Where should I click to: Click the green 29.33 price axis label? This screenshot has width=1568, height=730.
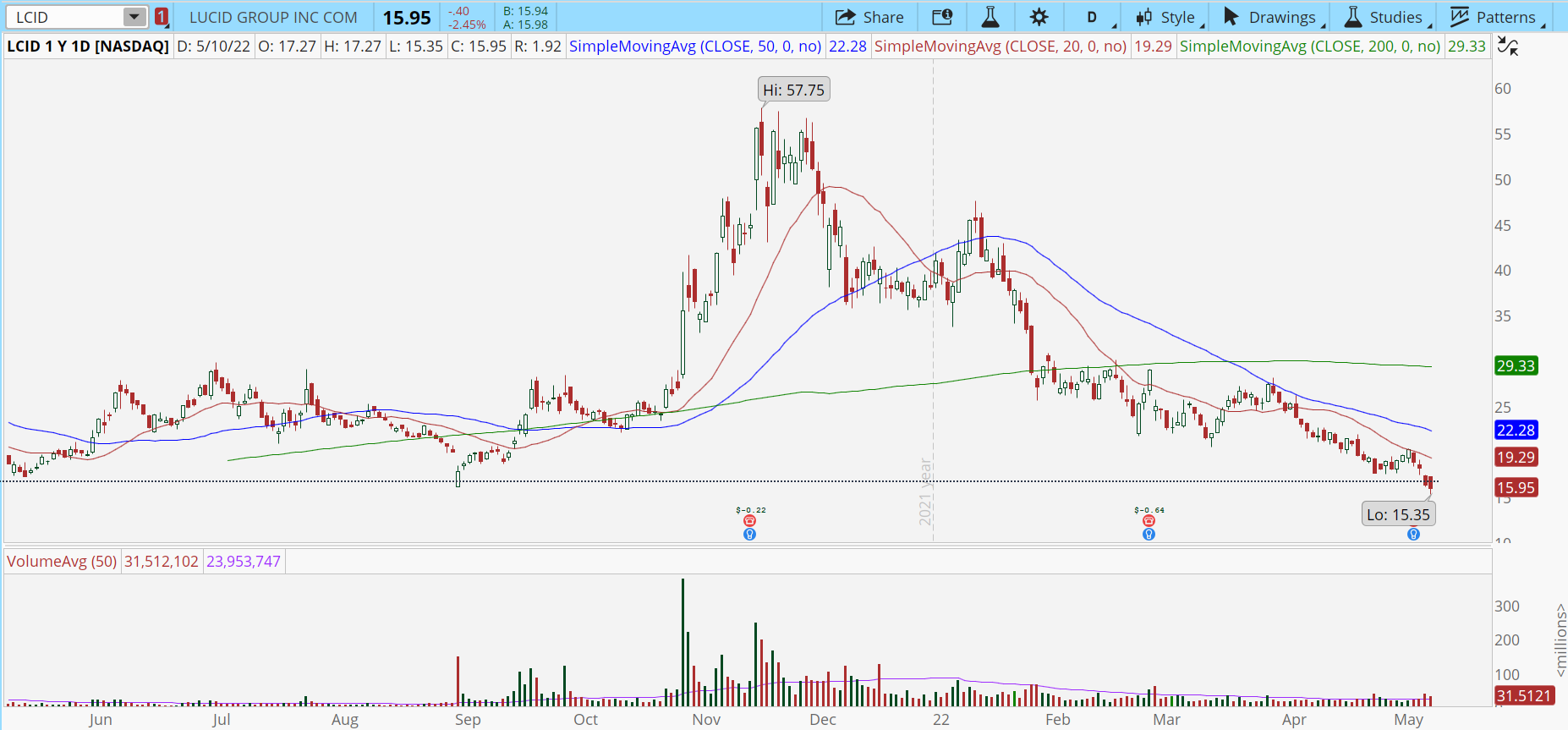pos(1516,366)
